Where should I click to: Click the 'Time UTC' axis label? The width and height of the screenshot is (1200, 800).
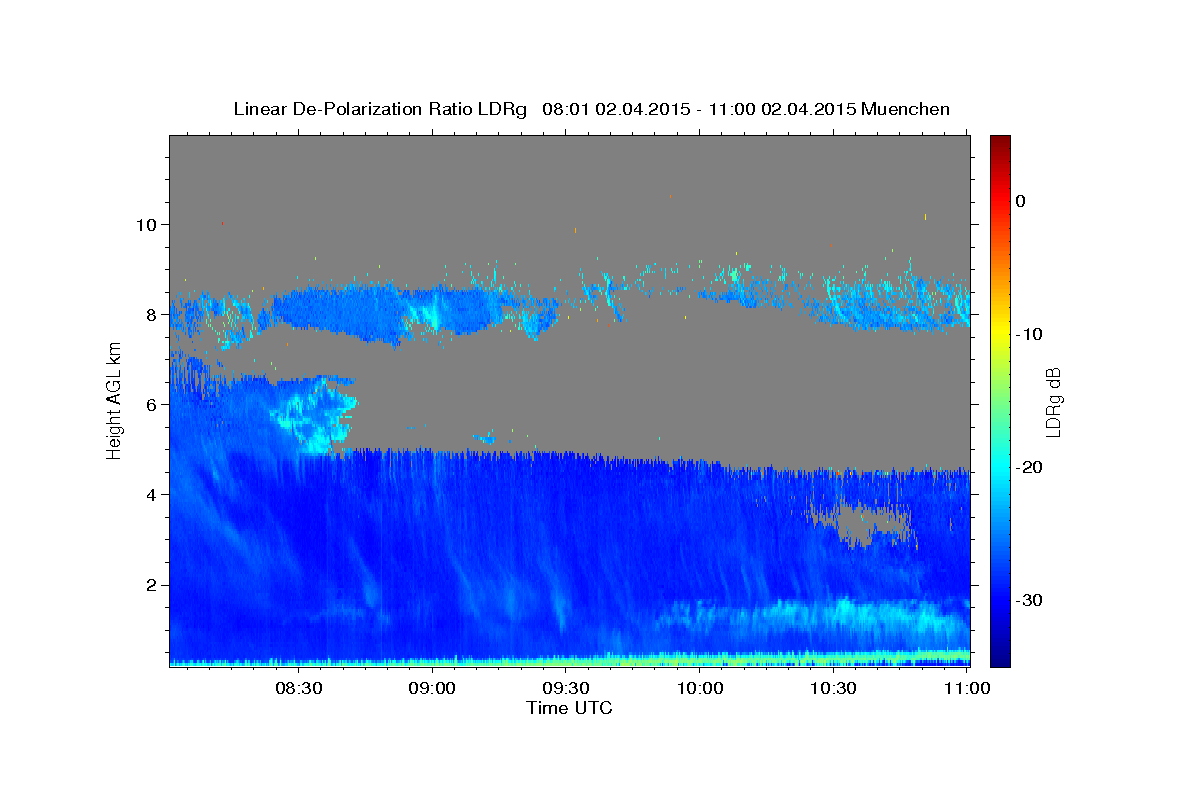tap(569, 708)
